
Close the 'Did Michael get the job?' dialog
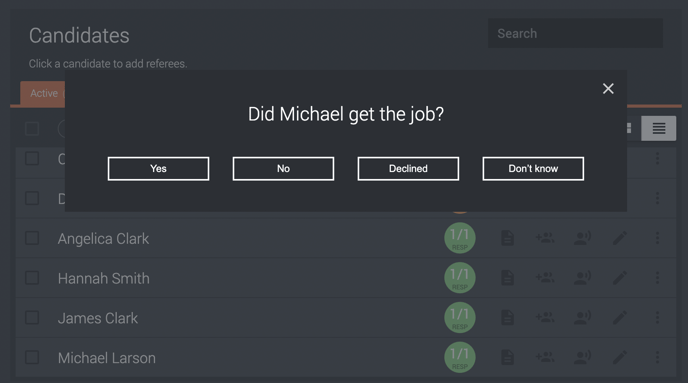click(608, 89)
